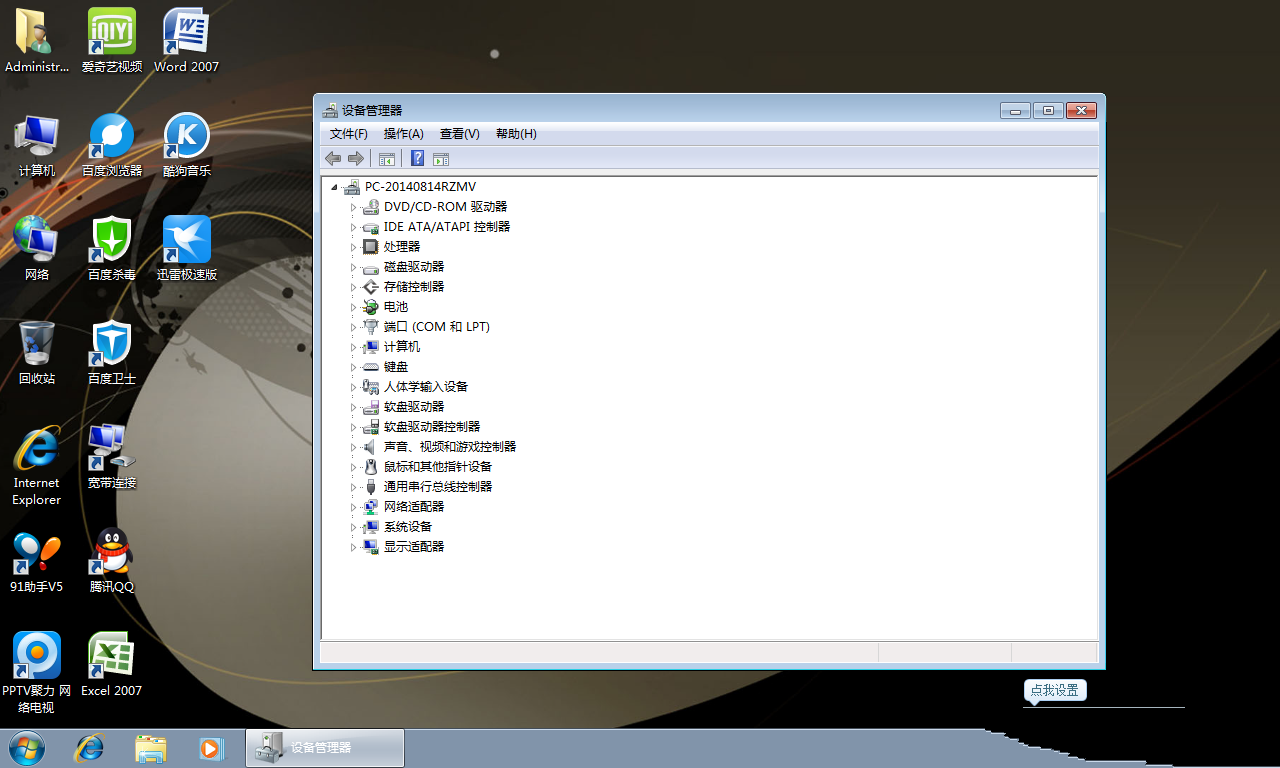Click the 点我设置 tooltip button
This screenshot has width=1280, height=768.
click(1054, 690)
